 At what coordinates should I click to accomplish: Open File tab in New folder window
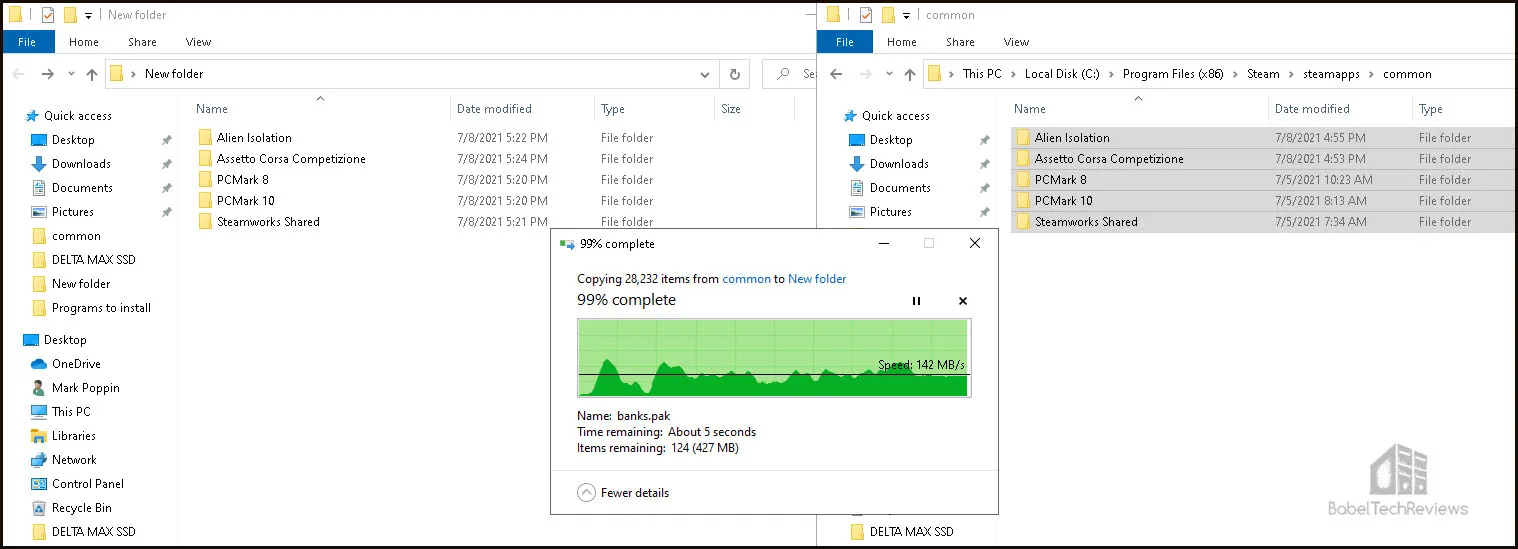27,42
